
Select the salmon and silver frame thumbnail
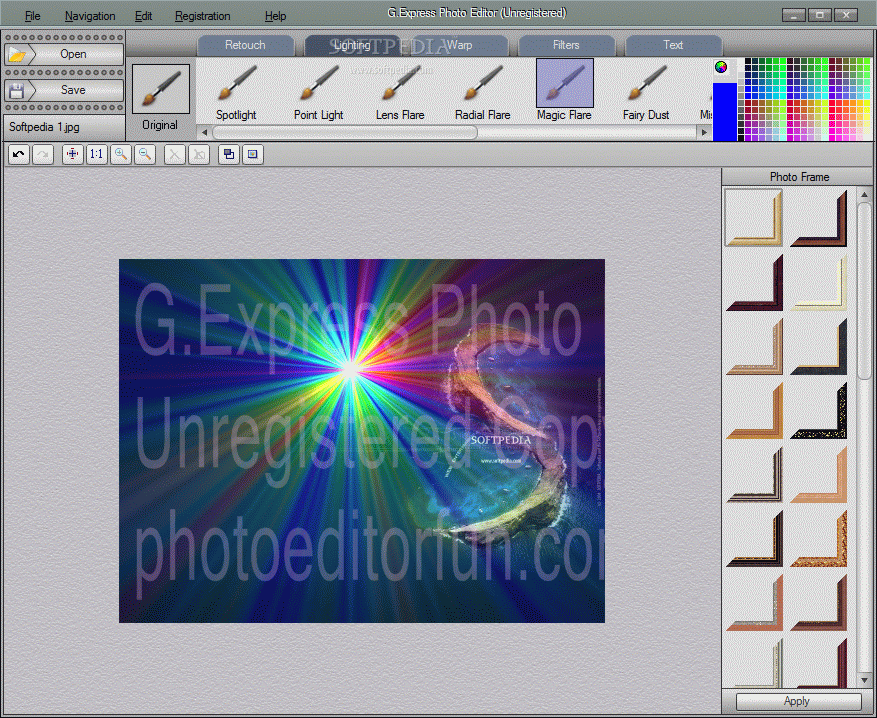[754, 602]
